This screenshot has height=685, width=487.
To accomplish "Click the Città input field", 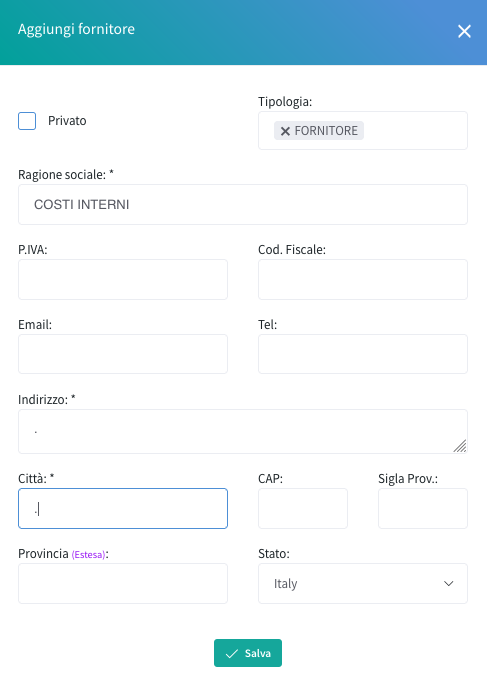I will click(123, 509).
